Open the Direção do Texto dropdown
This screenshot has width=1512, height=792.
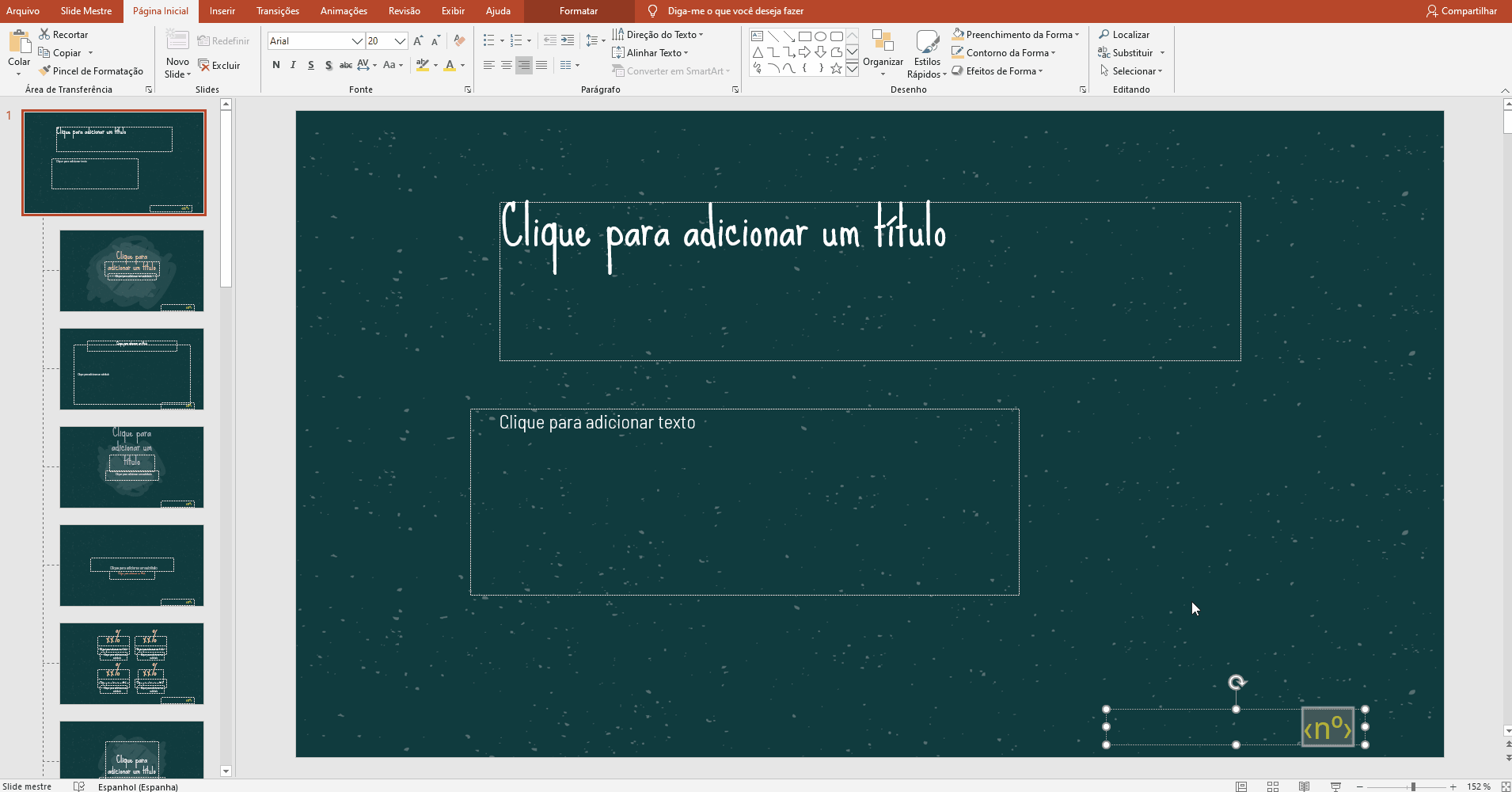658,34
